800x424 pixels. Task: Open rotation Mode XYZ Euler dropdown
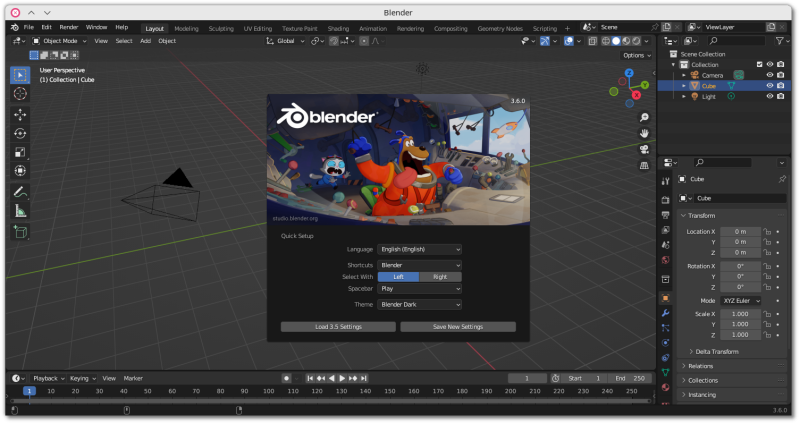(741, 301)
